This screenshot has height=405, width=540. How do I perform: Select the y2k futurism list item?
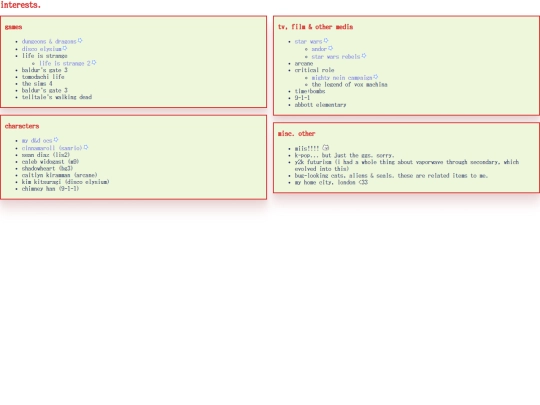pos(407,166)
